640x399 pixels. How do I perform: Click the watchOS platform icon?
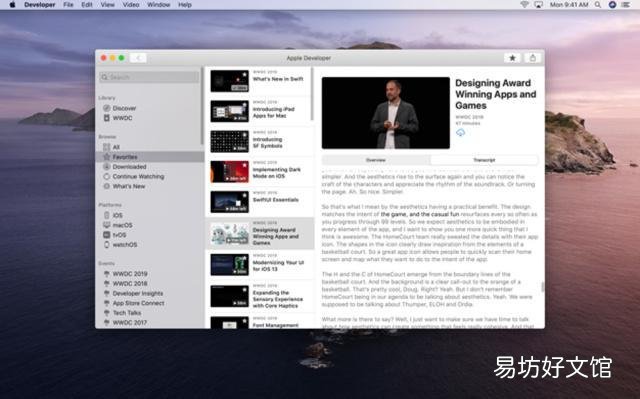click(x=107, y=244)
